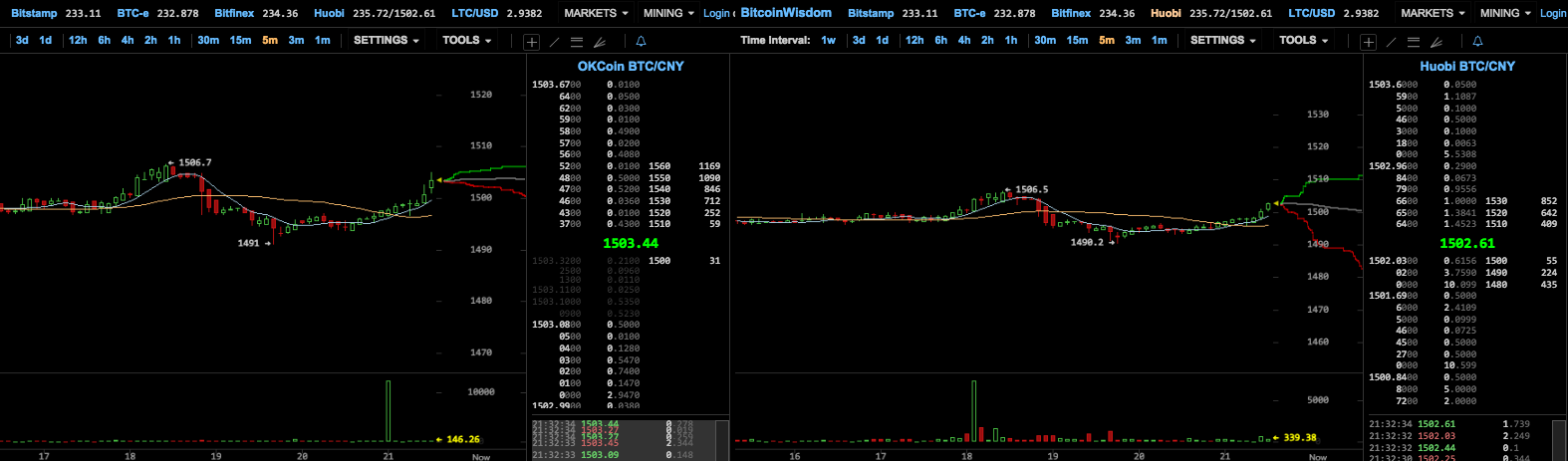Open TOOLS dropdown in OKCoin window
1568x462 pixels.
[x=467, y=40]
